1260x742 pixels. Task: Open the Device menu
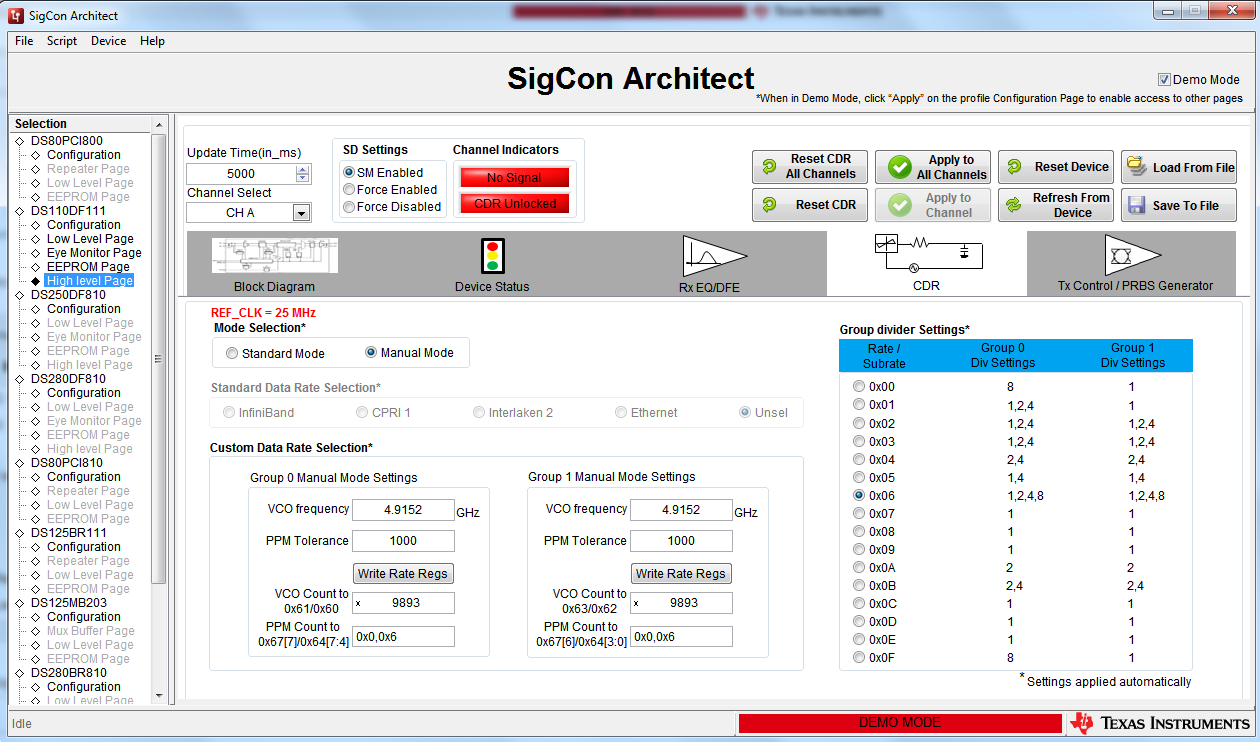pyautogui.click(x=108, y=41)
